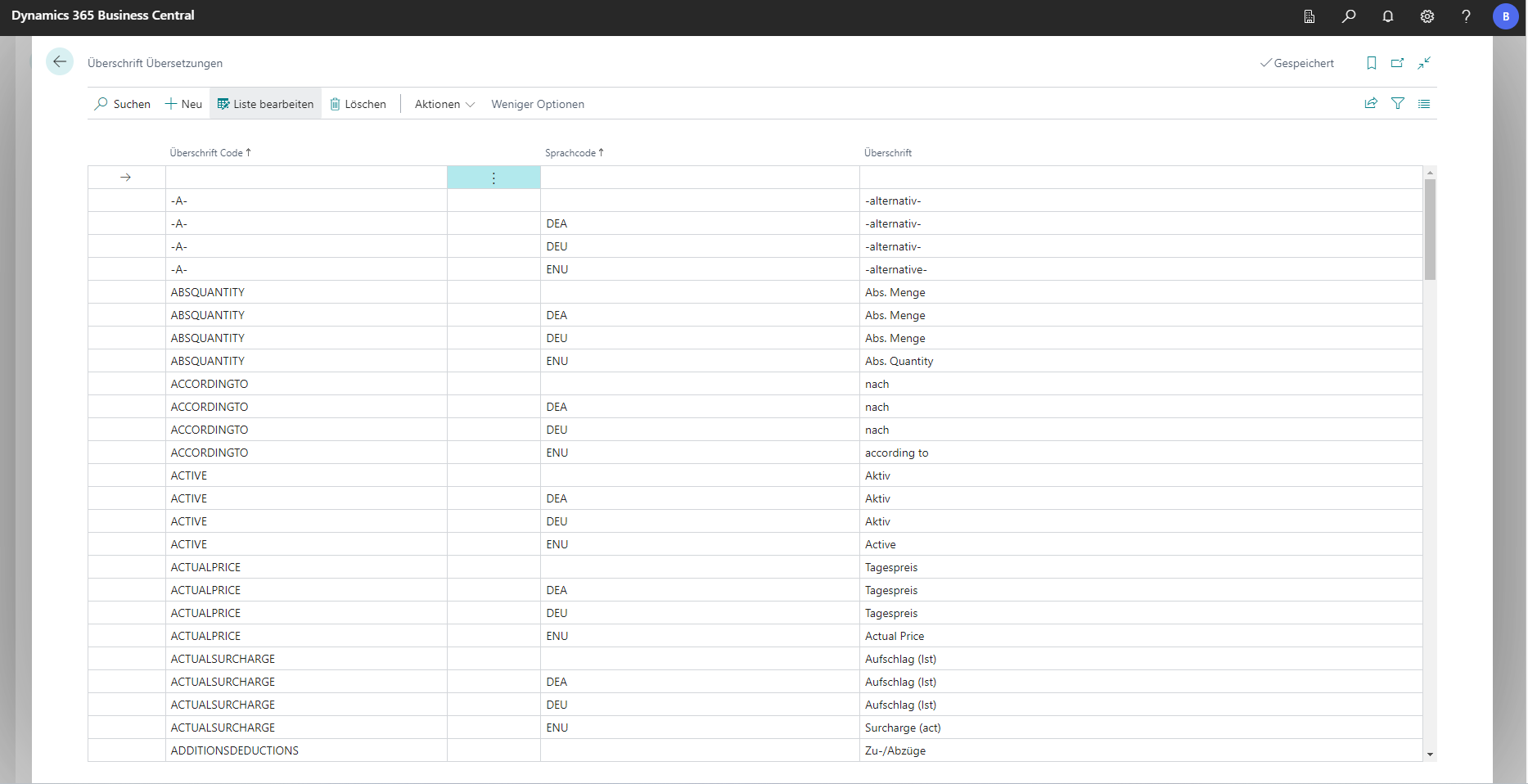The height and width of the screenshot is (784, 1528).
Task: Open the row's three-dot show more options
Action: 494,178
